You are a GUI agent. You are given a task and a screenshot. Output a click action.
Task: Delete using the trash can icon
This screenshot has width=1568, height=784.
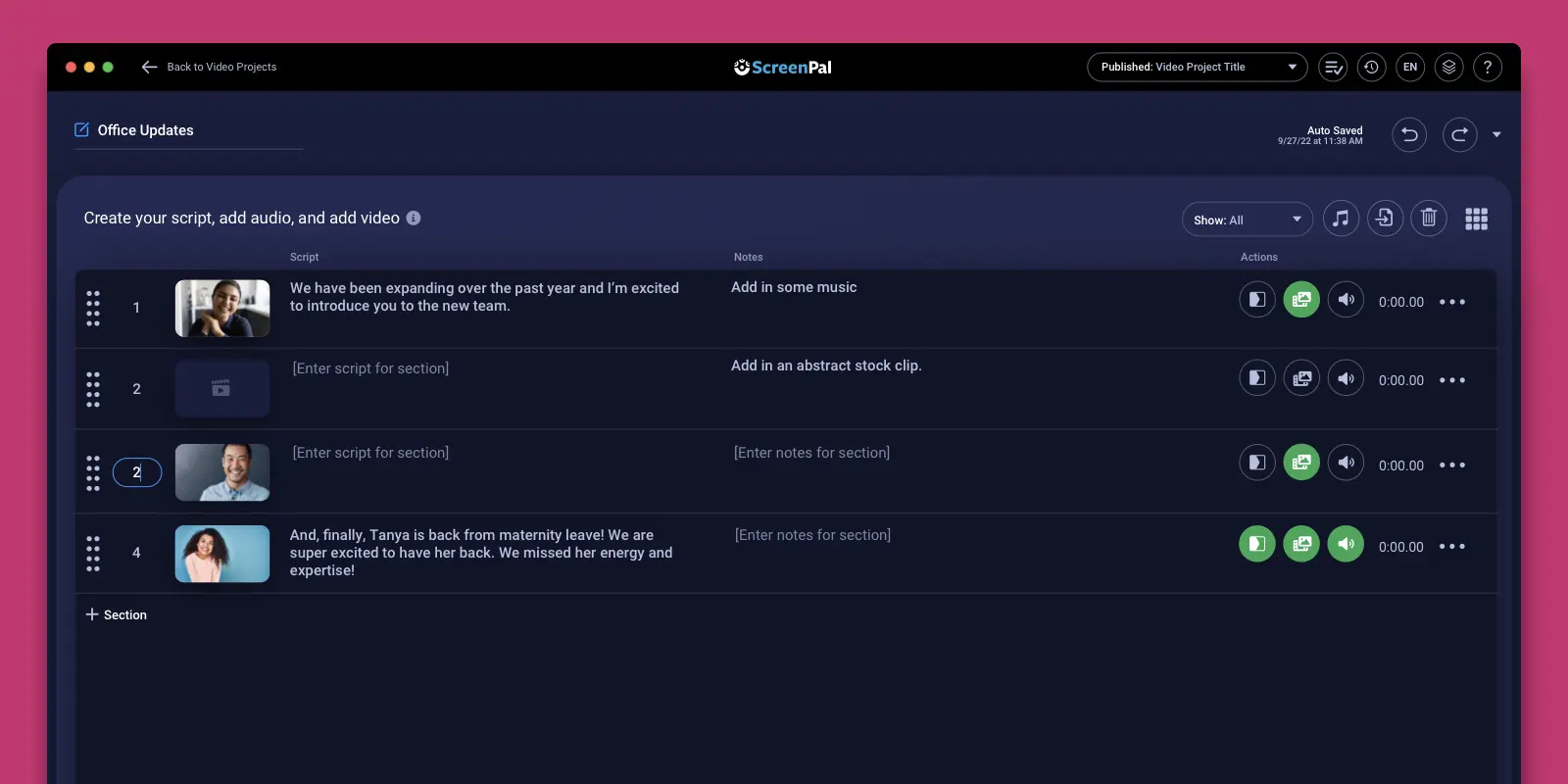pyautogui.click(x=1429, y=218)
